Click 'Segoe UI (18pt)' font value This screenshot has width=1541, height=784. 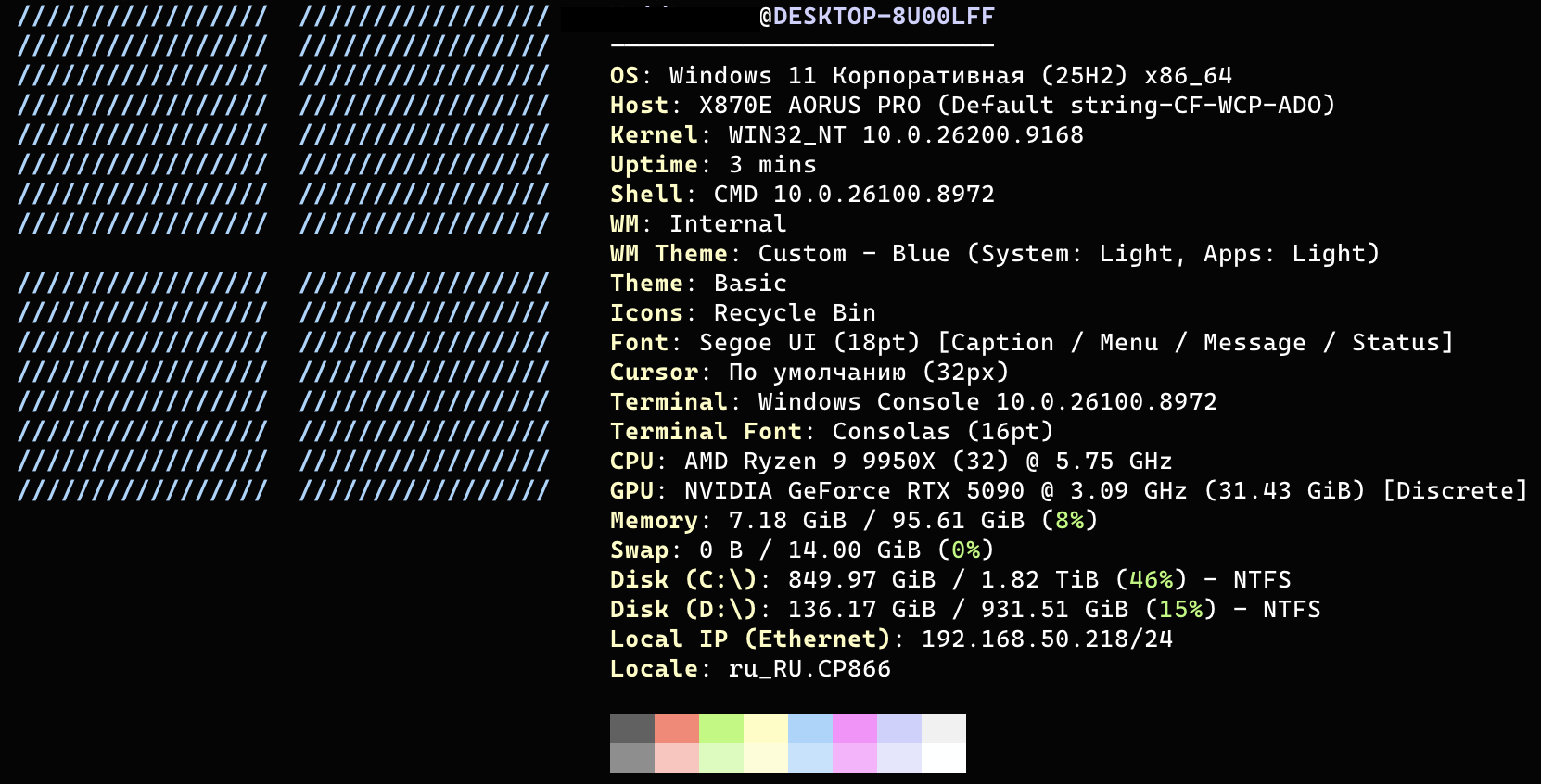click(809, 343)
